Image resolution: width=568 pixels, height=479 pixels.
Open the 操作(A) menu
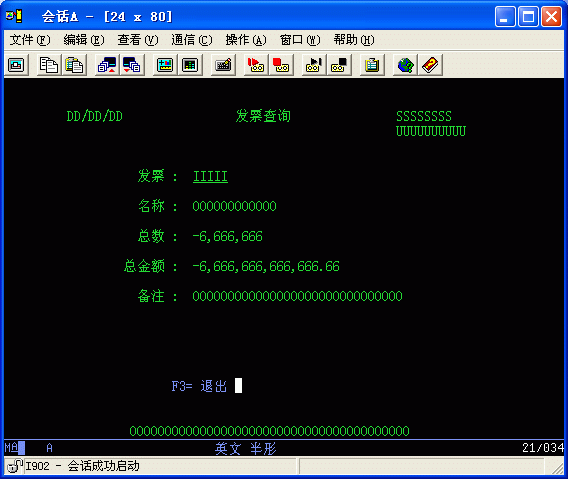(246, 40)
